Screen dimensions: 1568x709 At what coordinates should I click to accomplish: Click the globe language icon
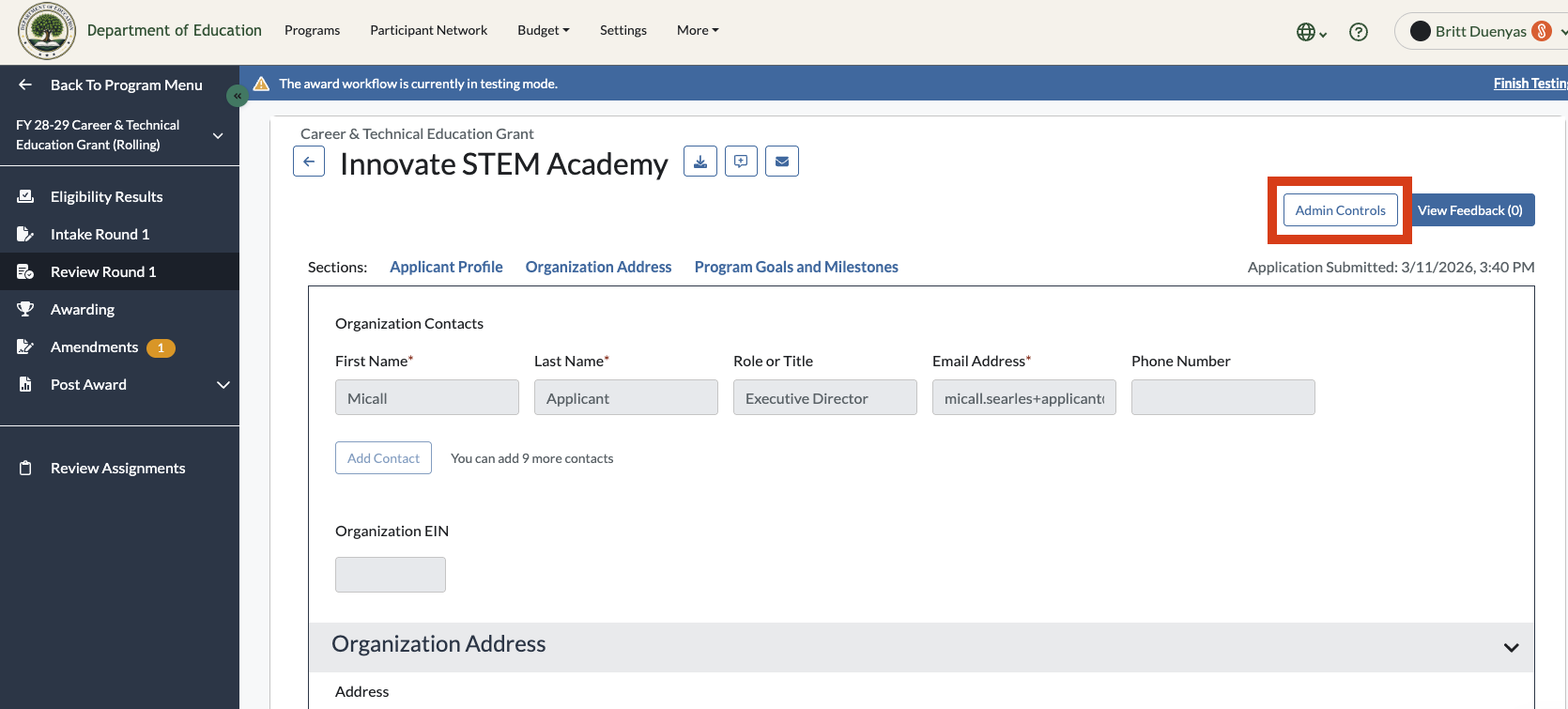(x=1311, y=32)
